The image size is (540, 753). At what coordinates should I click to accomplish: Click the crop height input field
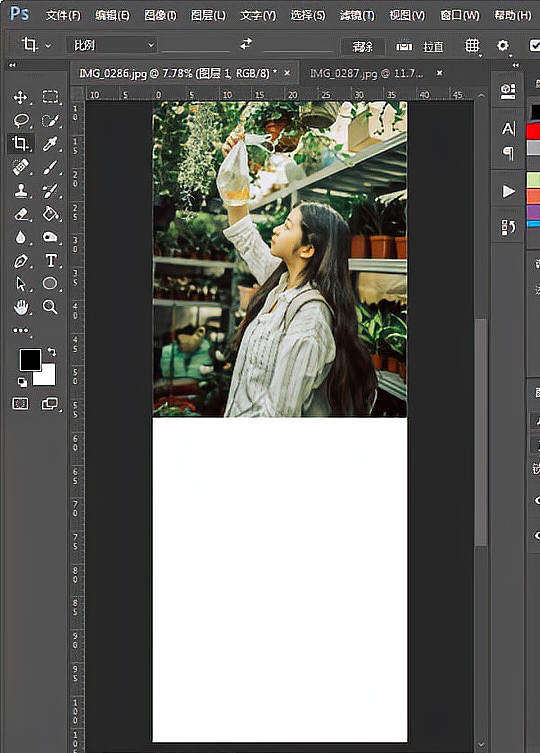(x=297, y=45)
